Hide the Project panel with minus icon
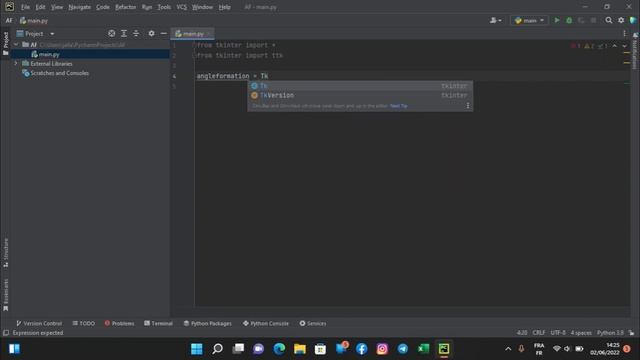 (164, 33)
